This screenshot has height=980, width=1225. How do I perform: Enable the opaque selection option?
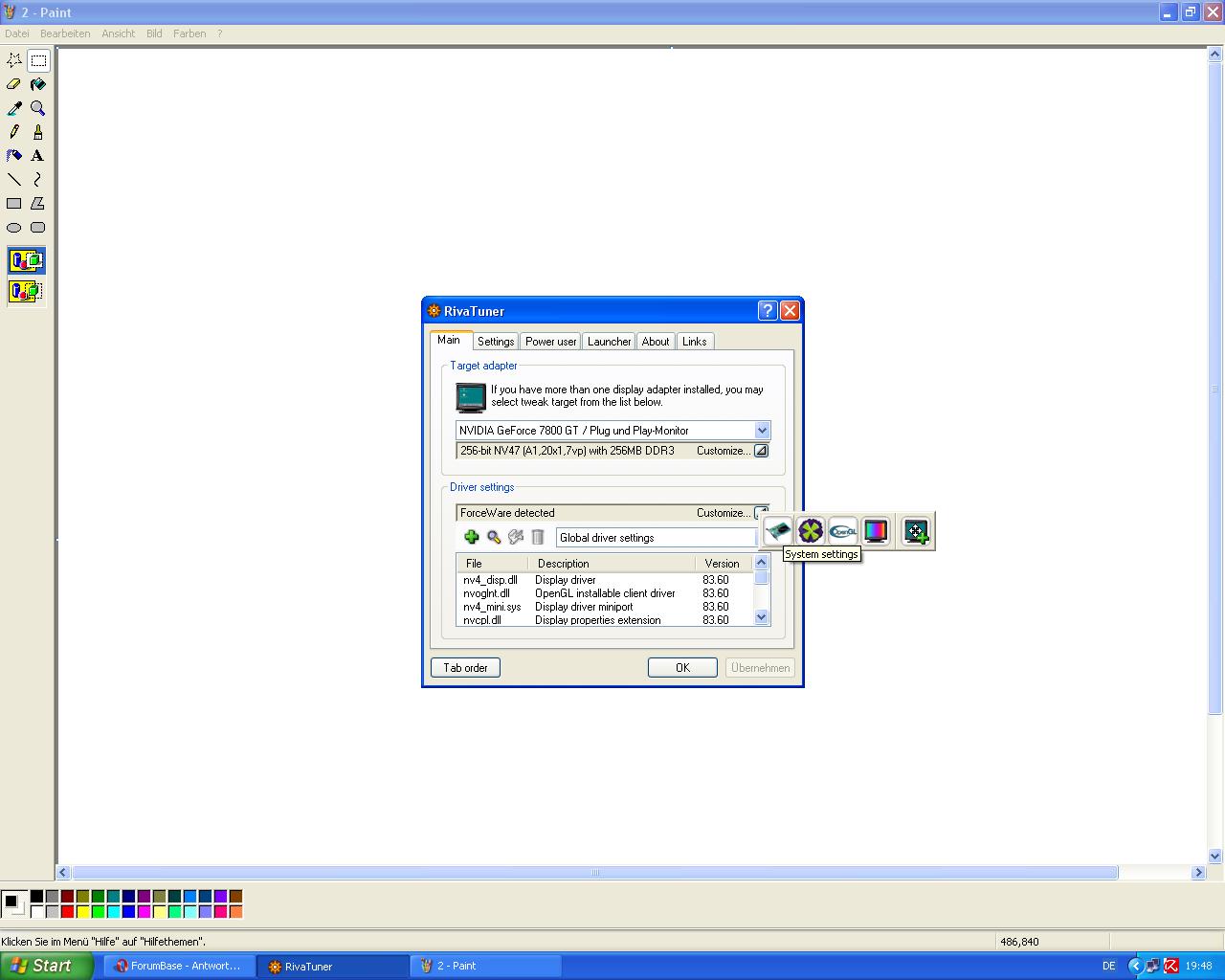point(26,260)
